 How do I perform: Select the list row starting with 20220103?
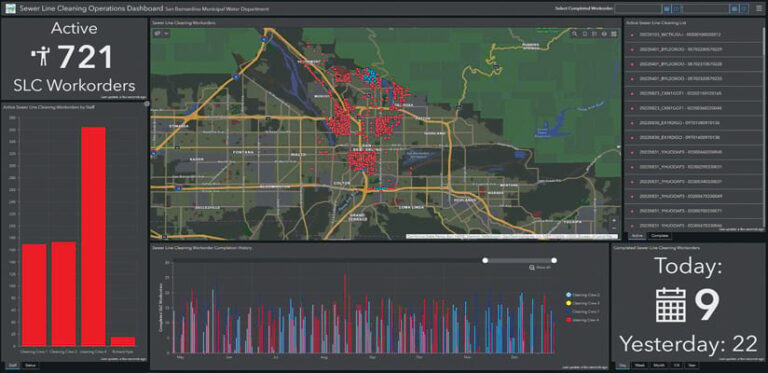693,35
